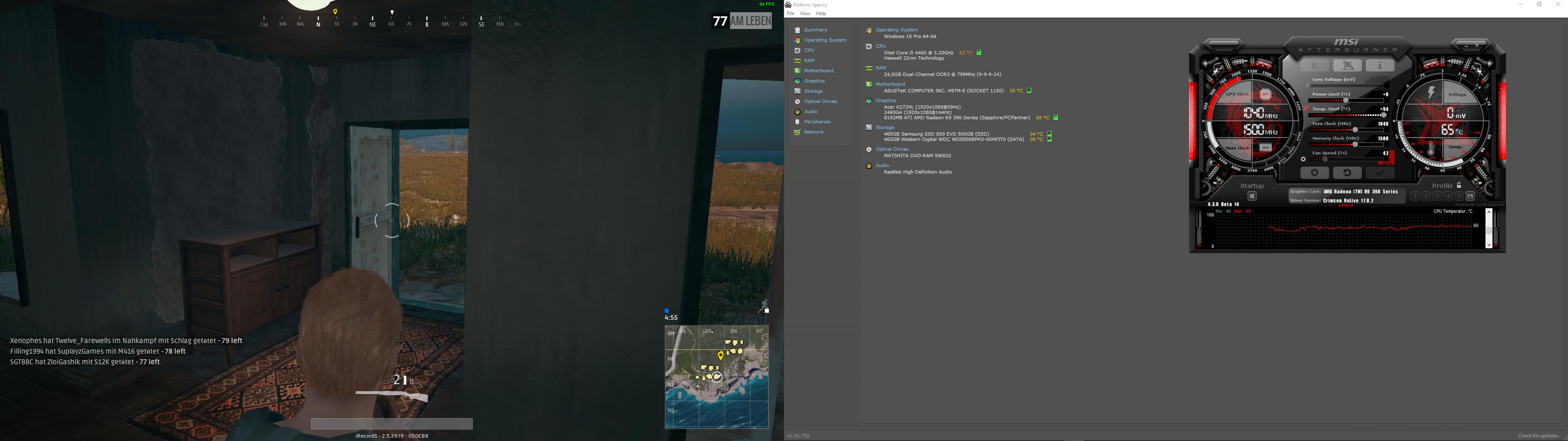Click the Speccy Motherboard sidebar icon
This screenshot has height=441, width=1568.
pos(797,71)
